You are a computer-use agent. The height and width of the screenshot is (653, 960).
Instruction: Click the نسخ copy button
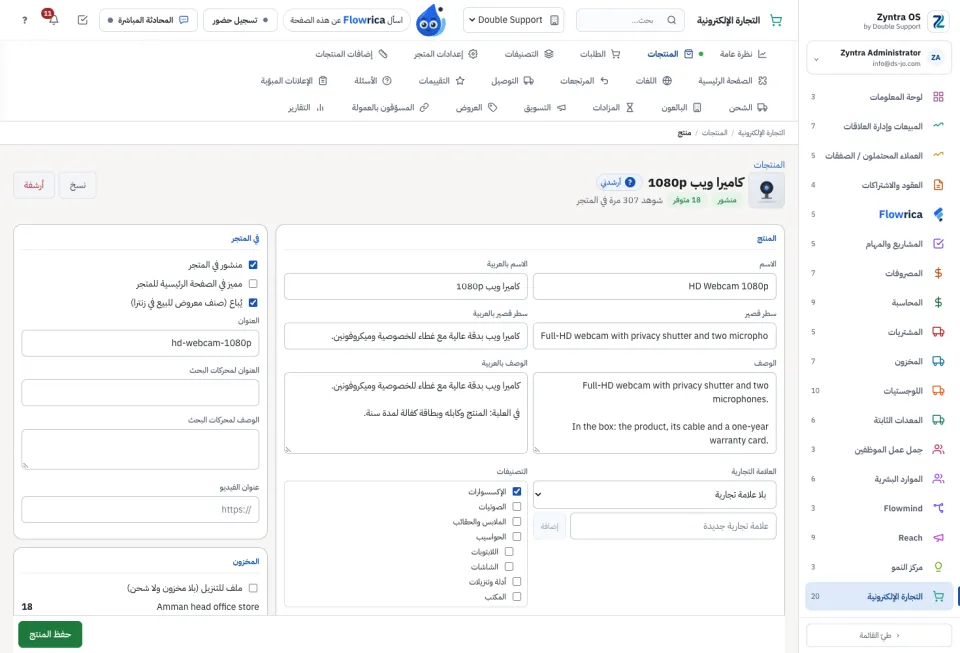[77, 185]
